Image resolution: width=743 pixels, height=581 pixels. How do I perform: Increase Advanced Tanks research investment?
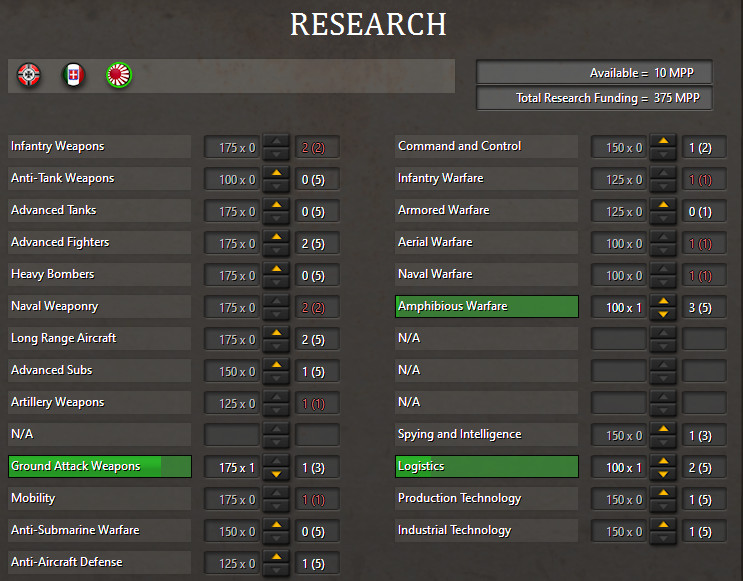pos(276,205)
